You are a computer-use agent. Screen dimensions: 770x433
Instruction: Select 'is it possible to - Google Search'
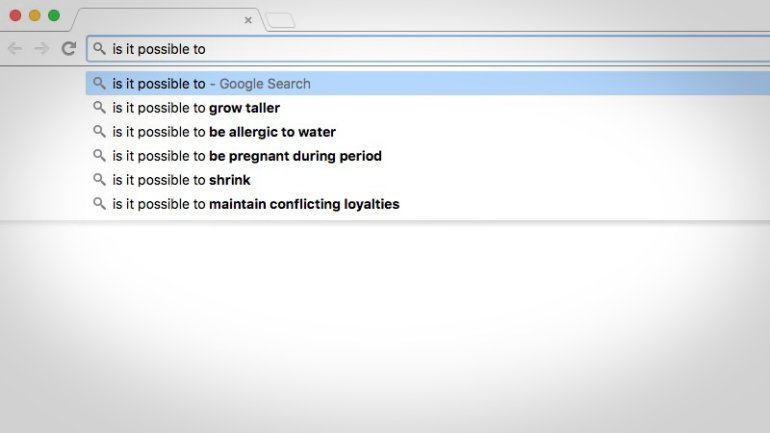coord(211,84)
